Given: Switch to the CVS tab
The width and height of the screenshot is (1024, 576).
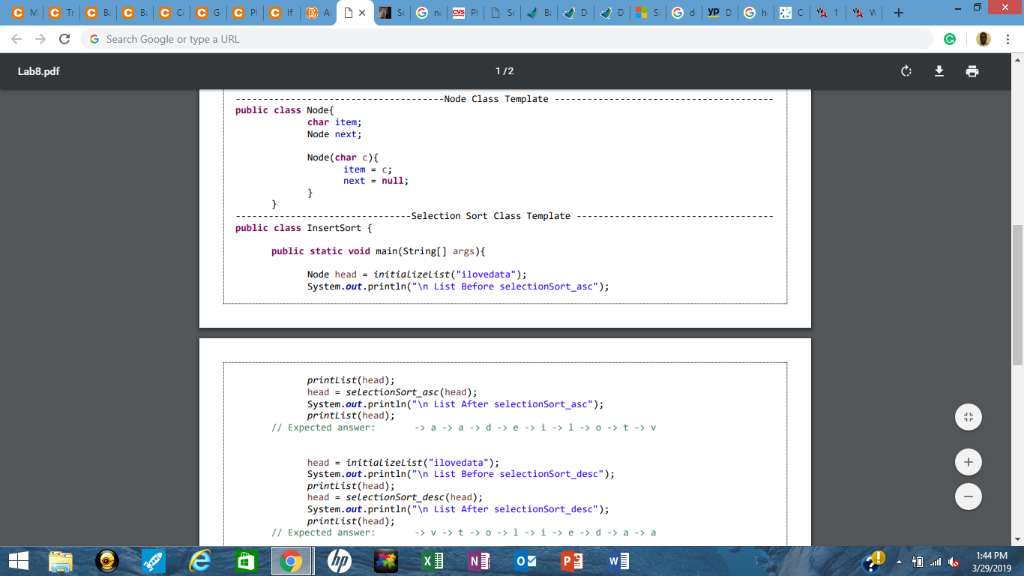Looking at the screenshot, I should tap(465, 12).
